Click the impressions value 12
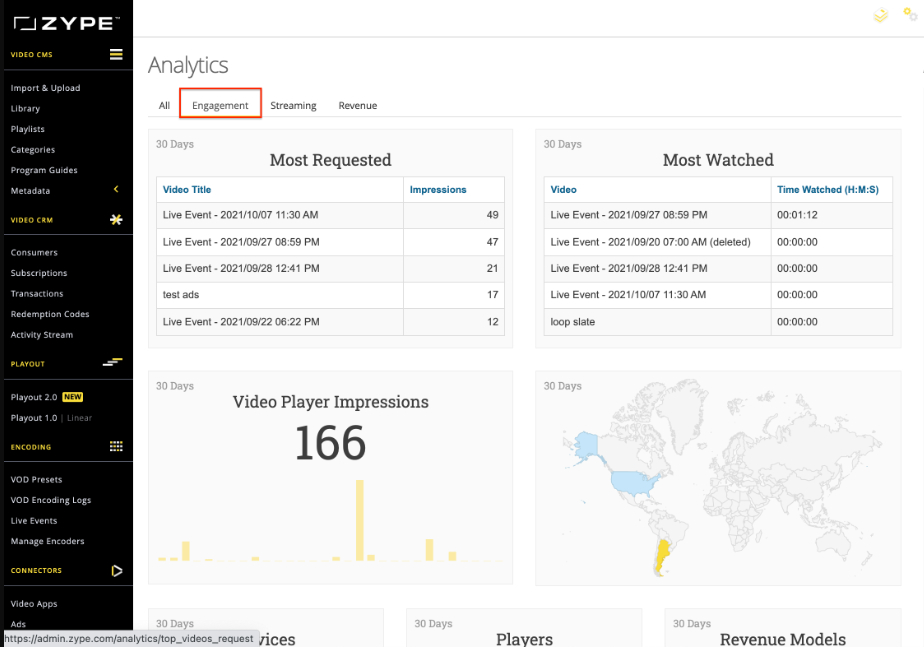 pos(493,322)
